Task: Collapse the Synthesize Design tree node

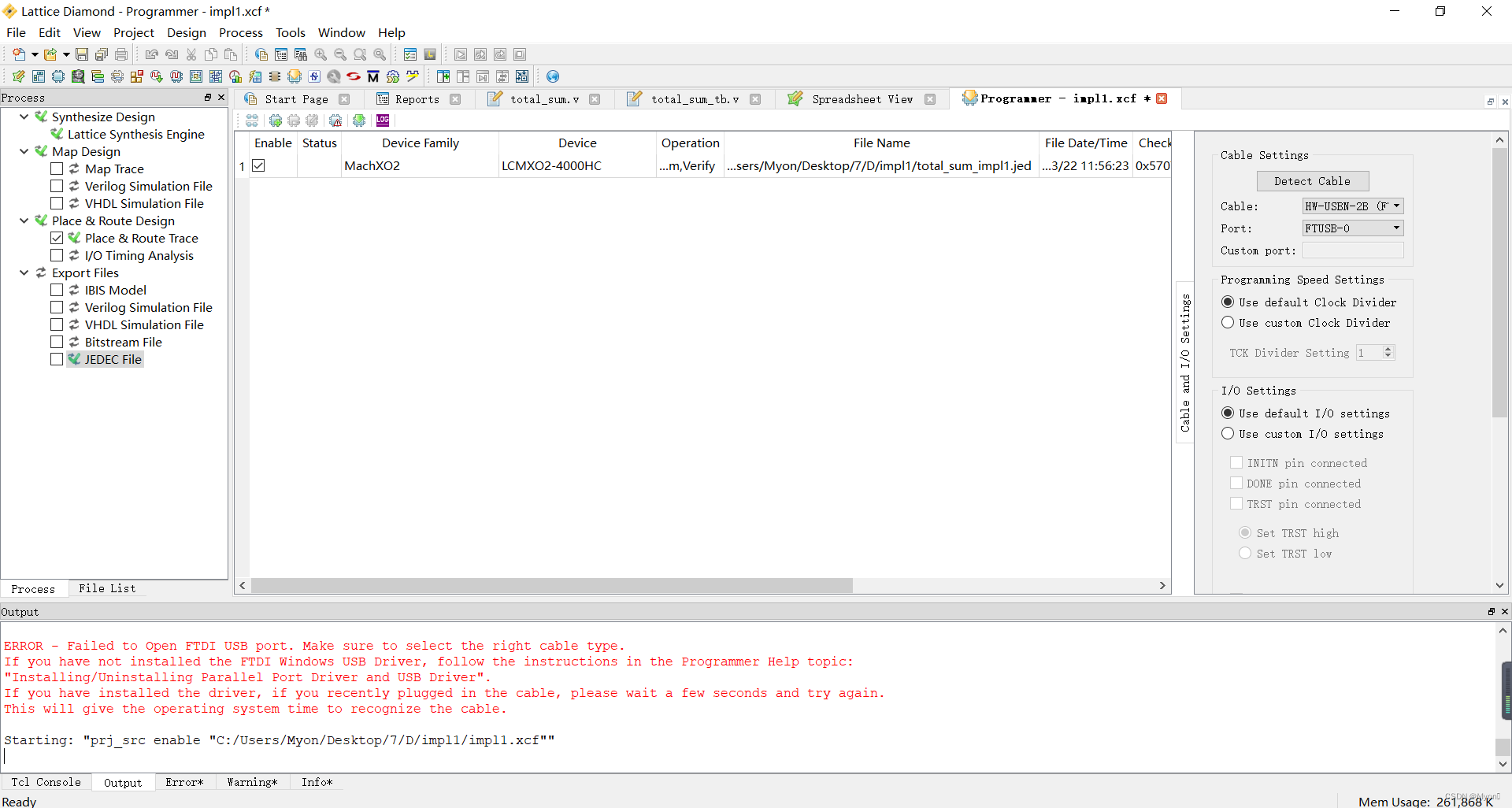Action: click(x=24, y=117)
